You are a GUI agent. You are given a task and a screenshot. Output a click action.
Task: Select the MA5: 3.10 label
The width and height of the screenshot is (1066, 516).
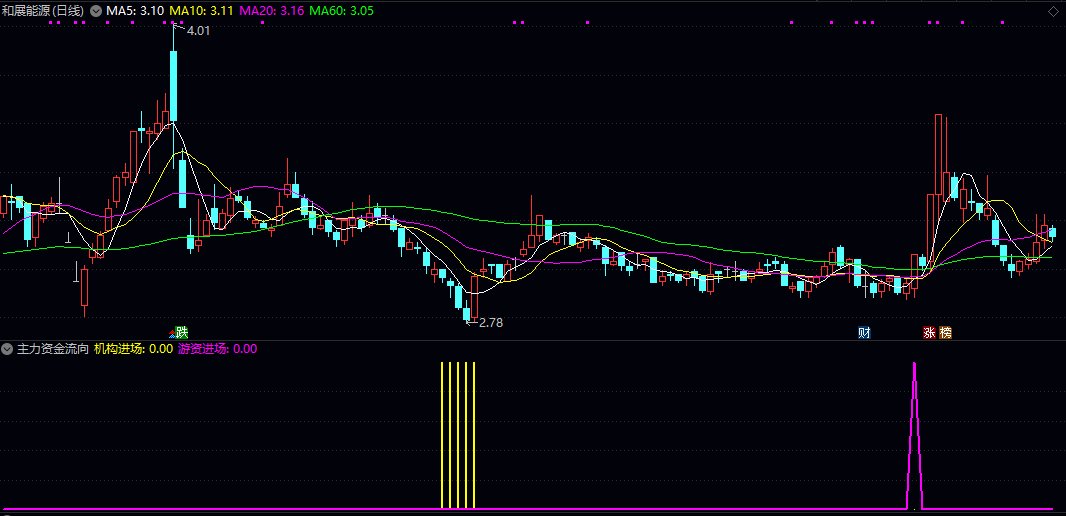(135, 11)
